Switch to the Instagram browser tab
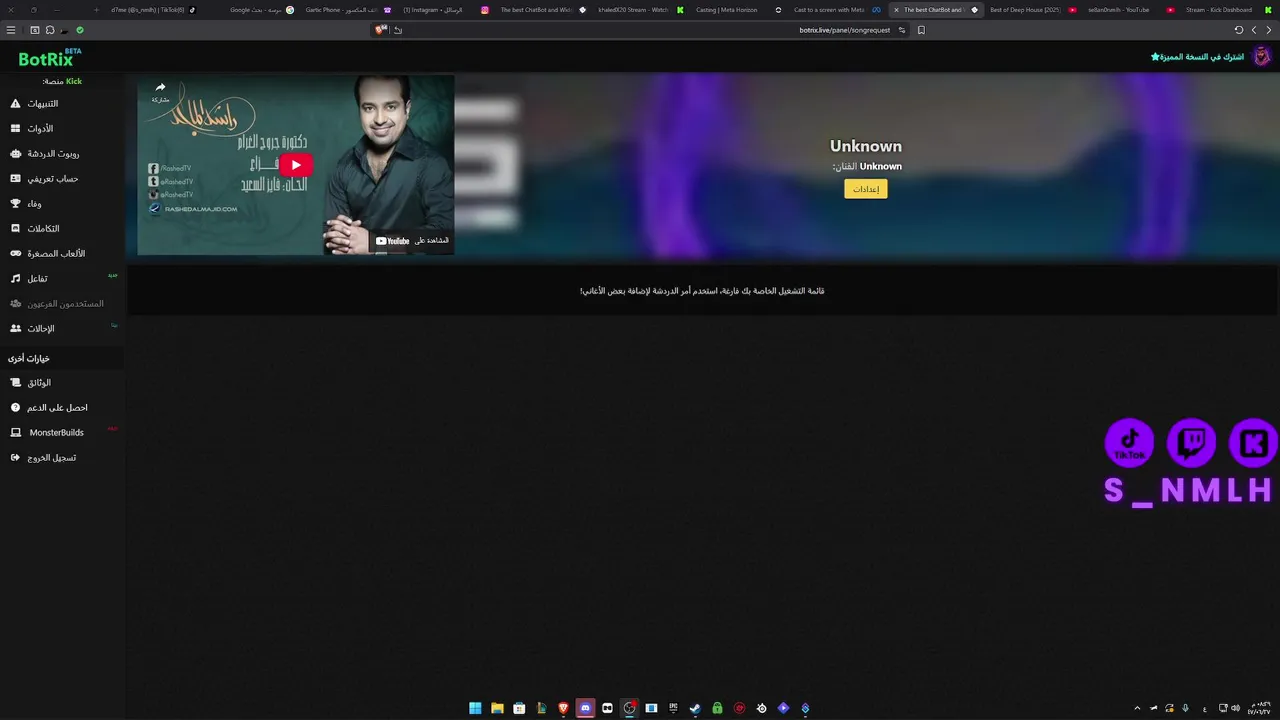Image resolution: width=1280 pixels, height=720 pixels. pos(445,10)
